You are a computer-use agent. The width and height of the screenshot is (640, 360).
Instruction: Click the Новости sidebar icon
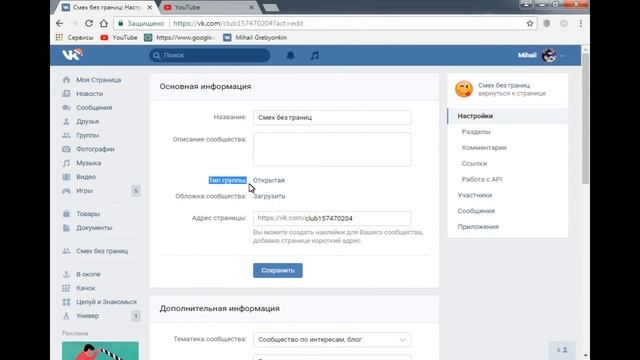point(66,93)
